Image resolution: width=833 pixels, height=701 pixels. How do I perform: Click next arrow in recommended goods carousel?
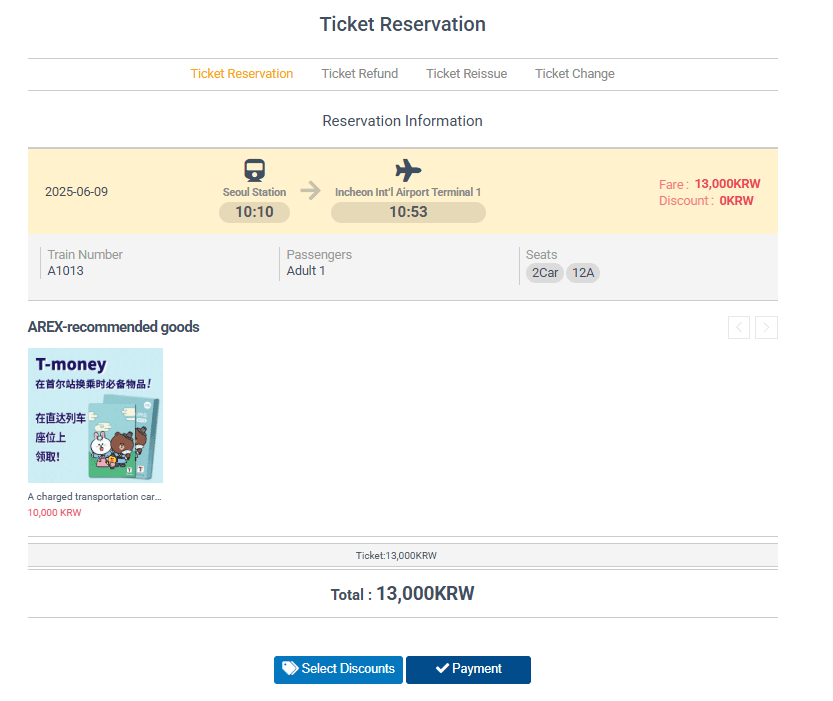click(766, 327)
